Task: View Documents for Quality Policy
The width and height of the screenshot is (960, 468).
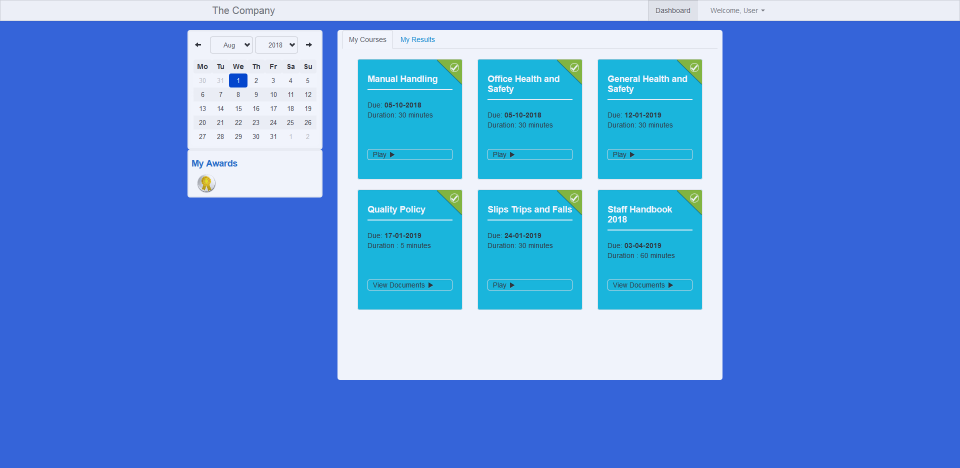Action: click(410, 285)
